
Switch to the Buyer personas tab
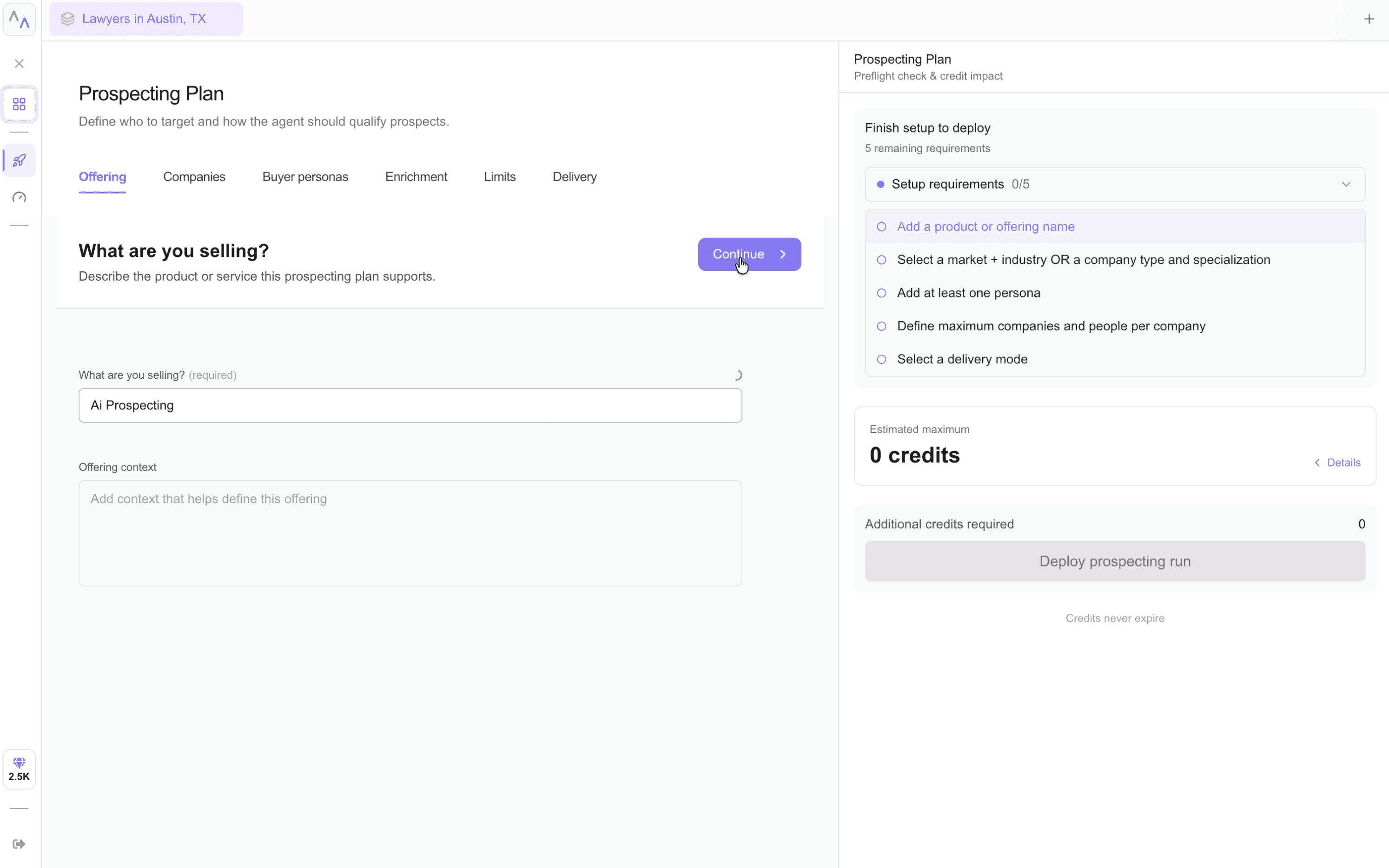(x=305, y=177)
